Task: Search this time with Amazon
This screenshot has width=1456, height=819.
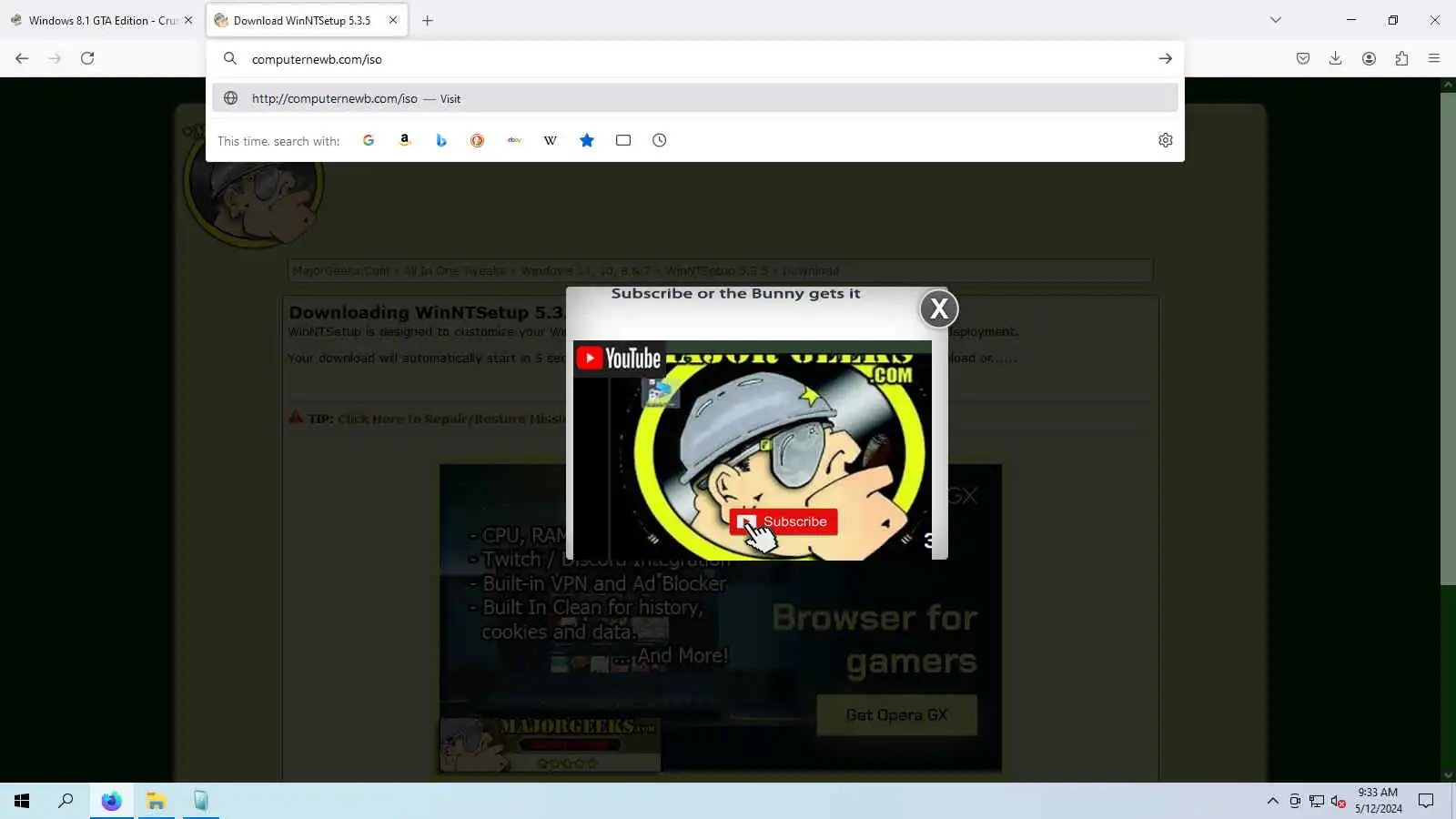Action: click(405, 140)
